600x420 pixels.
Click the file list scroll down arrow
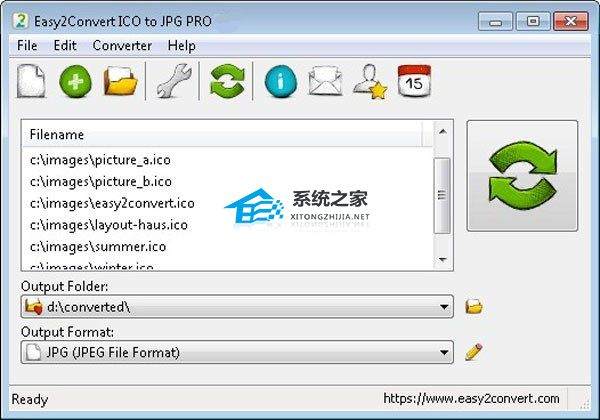coord(443,260)
